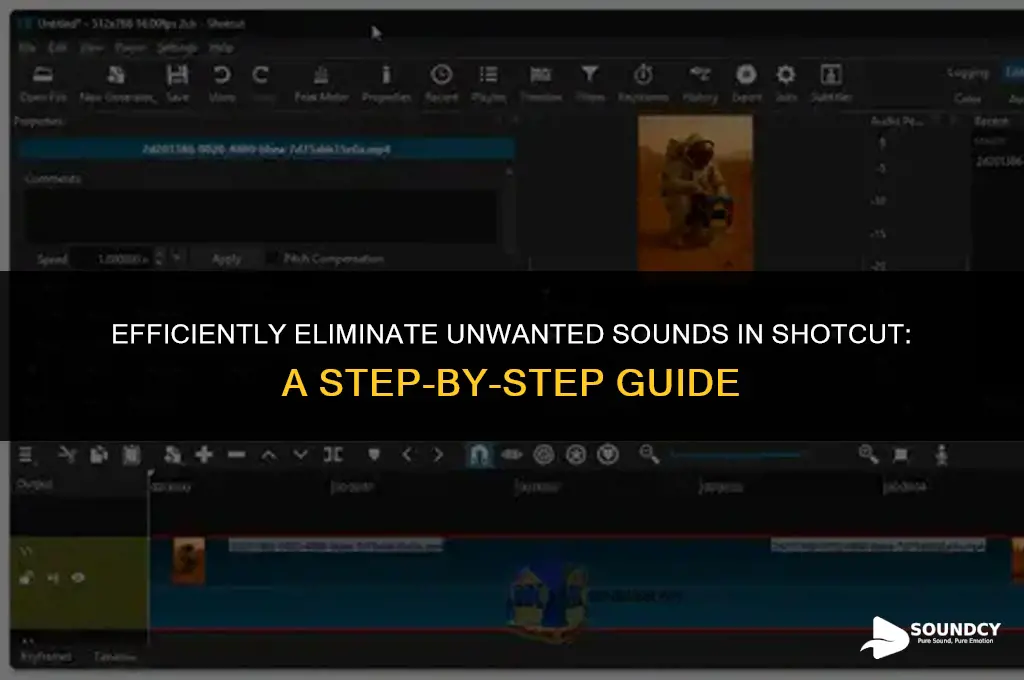1024x680 pixels.
Task: Switch to the Logging layout
Action: 968,73
